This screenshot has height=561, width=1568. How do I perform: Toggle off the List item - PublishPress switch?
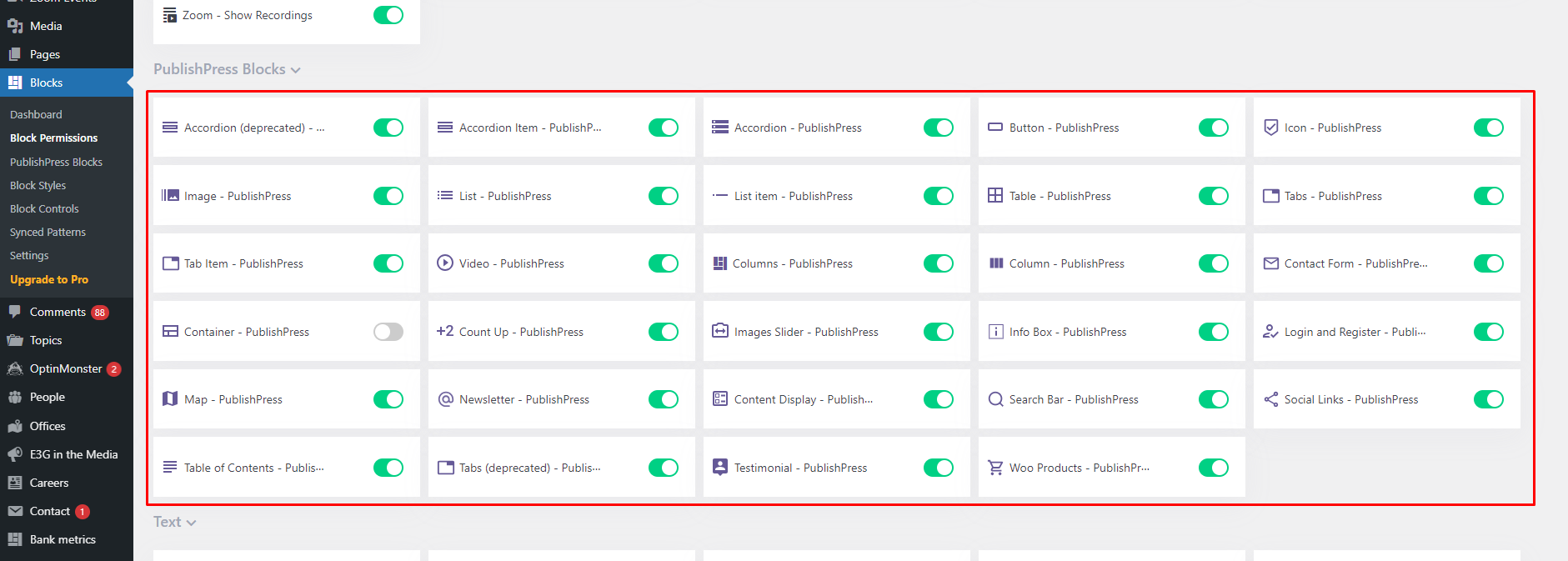click(x=939, y=196)
